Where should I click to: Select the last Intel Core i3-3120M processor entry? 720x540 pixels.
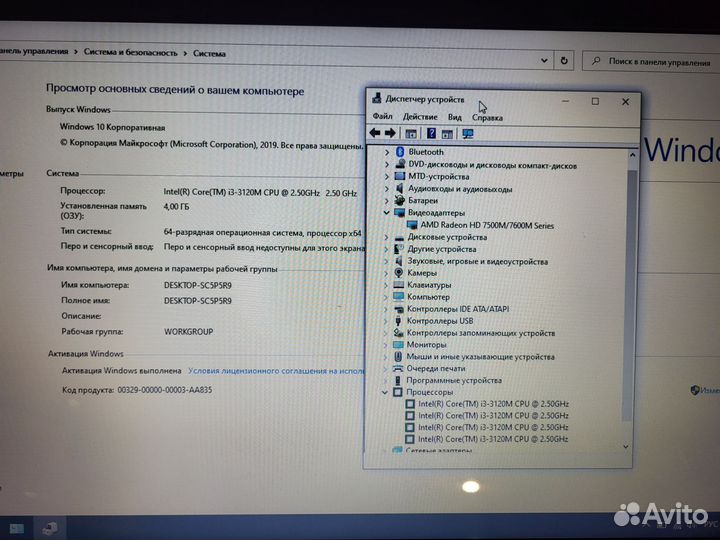(x=493, y=439)
